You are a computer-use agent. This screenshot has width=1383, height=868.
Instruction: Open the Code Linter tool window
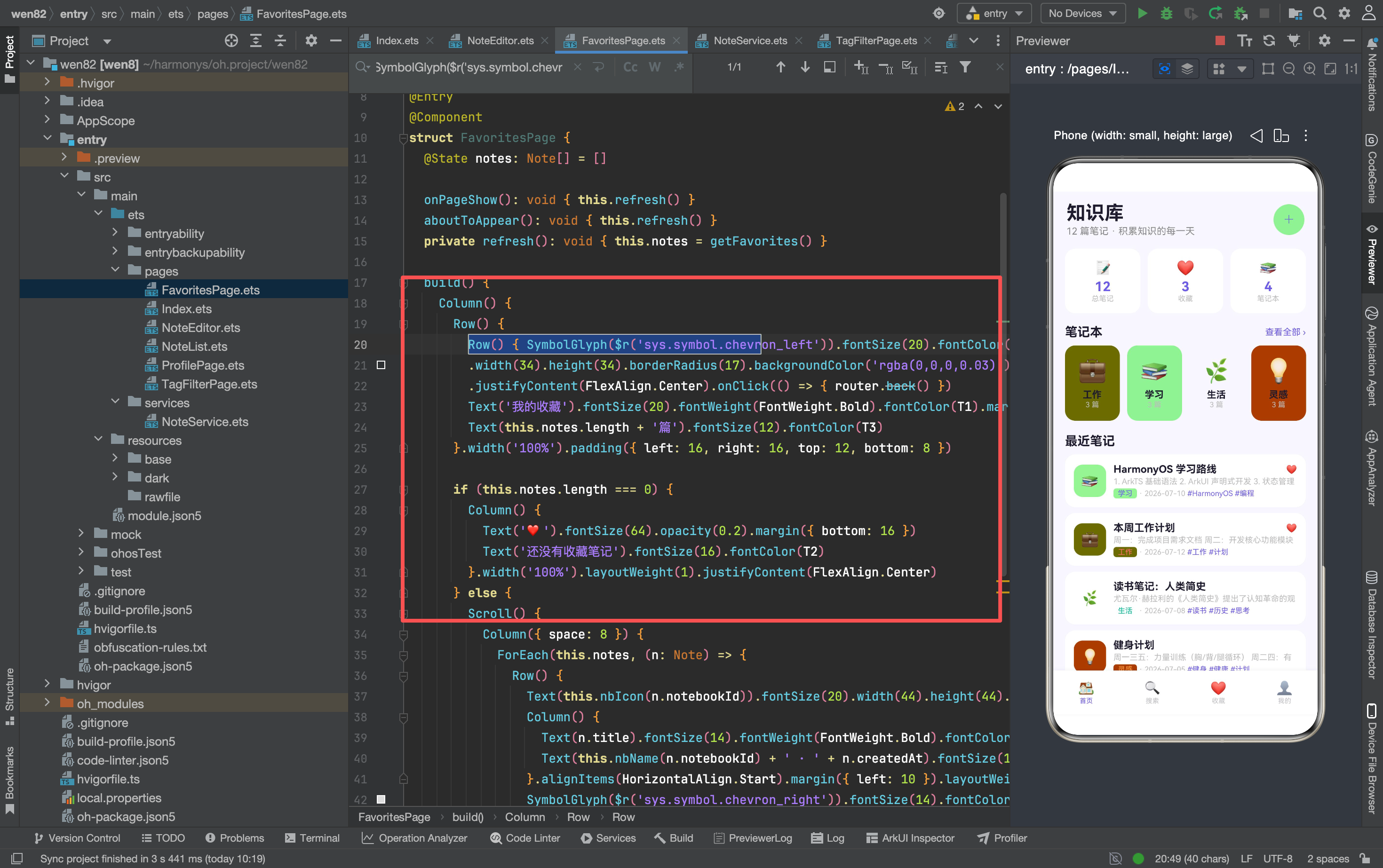coord(525,837)
